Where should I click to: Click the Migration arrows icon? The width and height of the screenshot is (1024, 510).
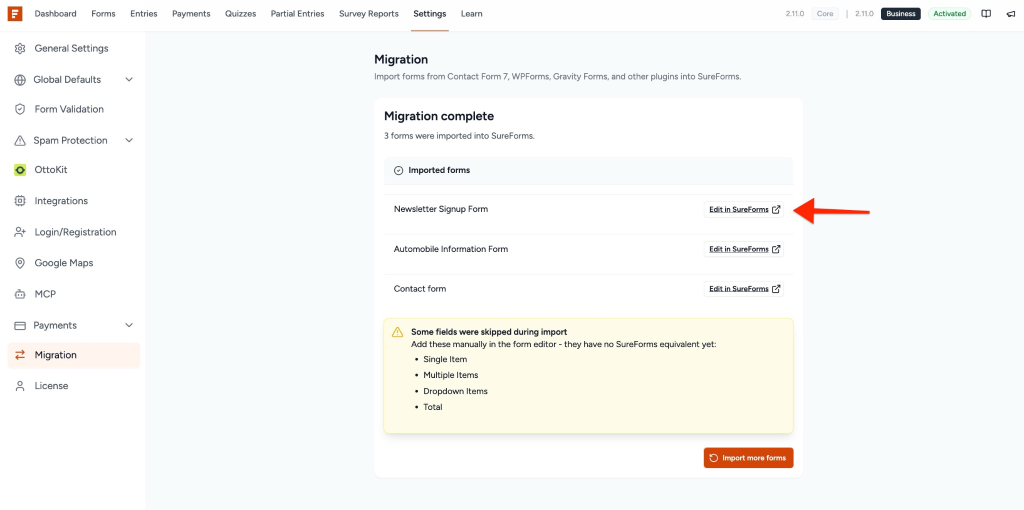coord(20,355)
